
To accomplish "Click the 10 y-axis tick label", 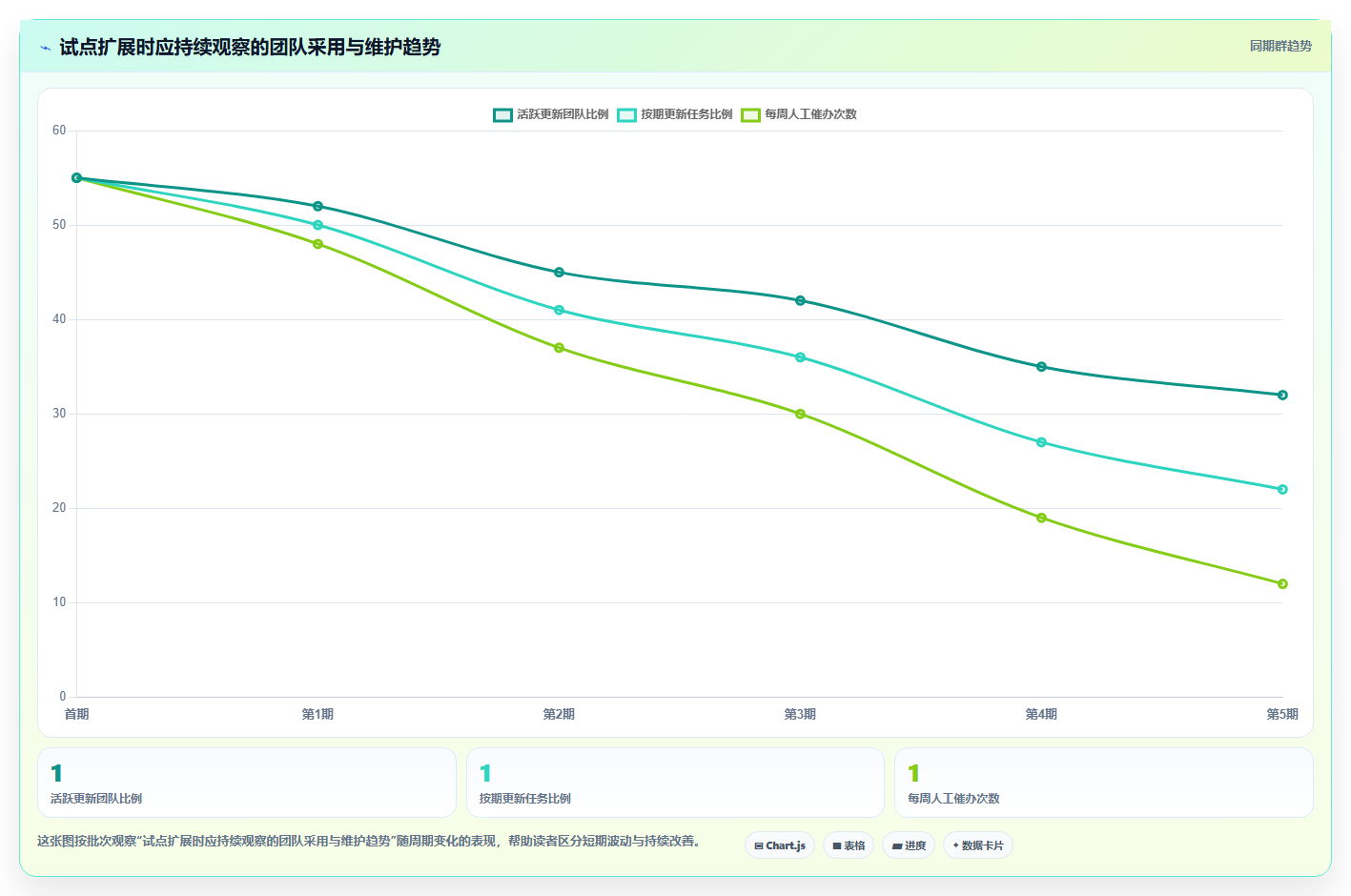I will point(59,602).
